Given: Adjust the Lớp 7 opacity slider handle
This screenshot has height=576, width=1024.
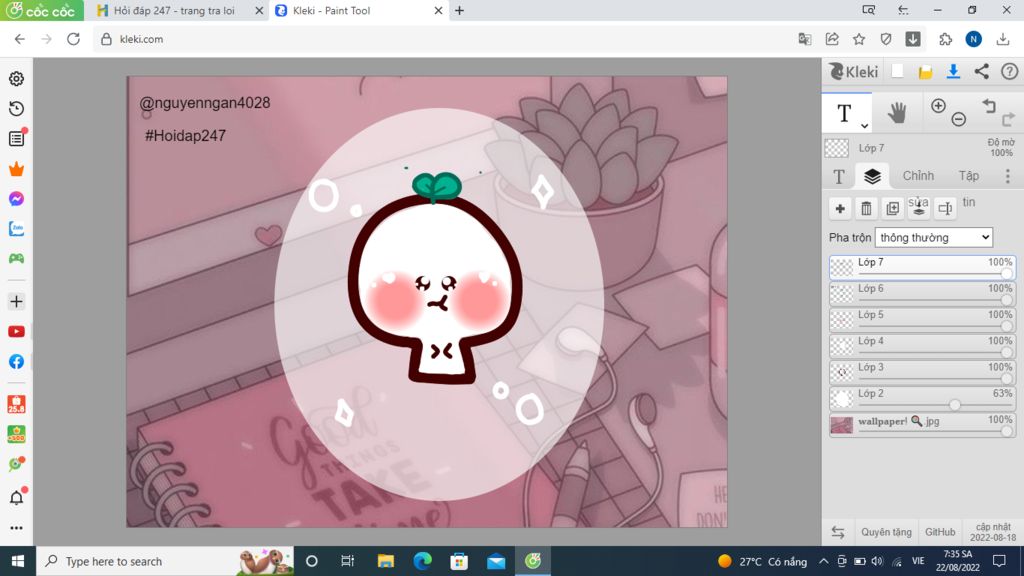Looking at the screenshot, I should click(x=1006, y=274).
